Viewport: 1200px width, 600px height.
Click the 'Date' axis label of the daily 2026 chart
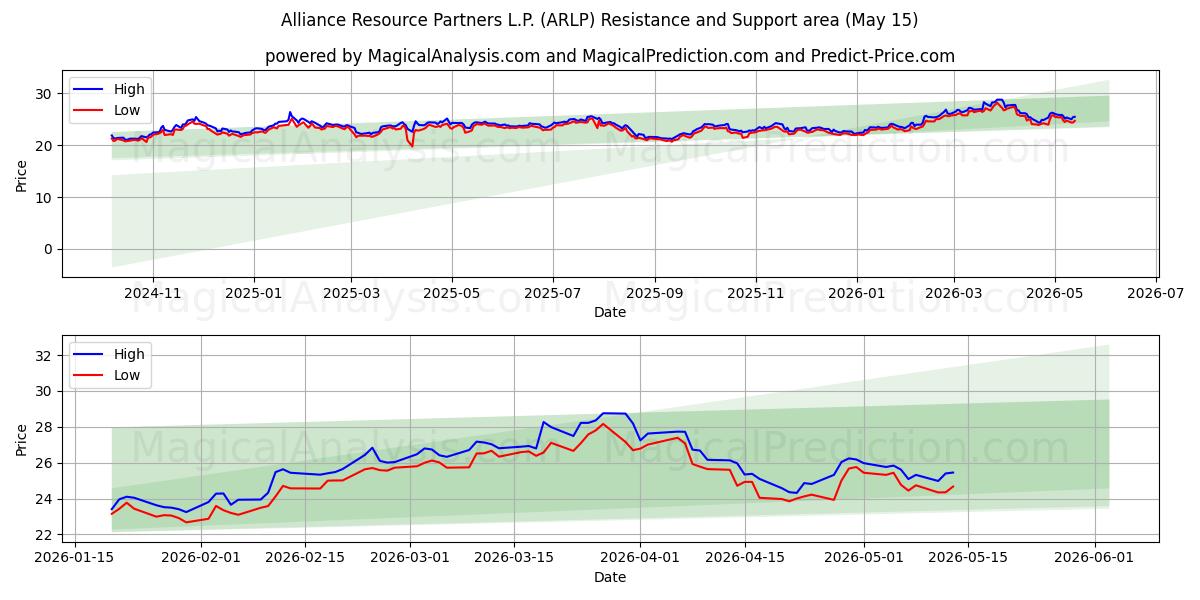pyautogui.click(x=610, y=577)
